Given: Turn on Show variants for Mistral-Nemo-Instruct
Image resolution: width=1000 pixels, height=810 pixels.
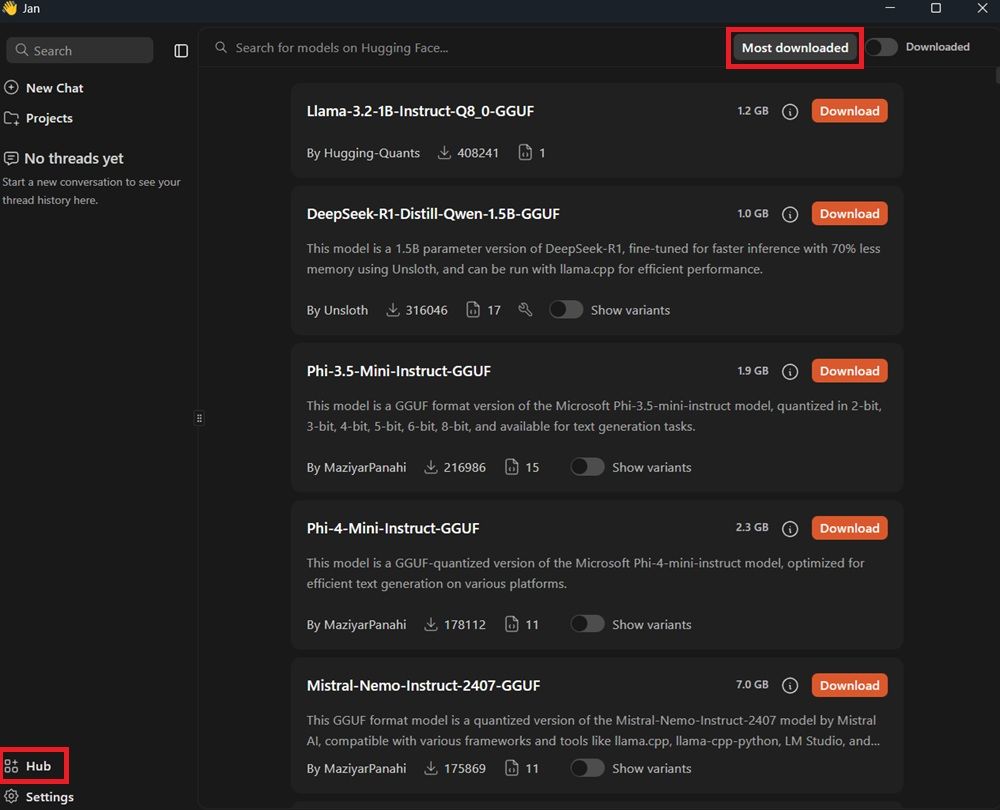Looking at the screenshot, I should 587,768.
